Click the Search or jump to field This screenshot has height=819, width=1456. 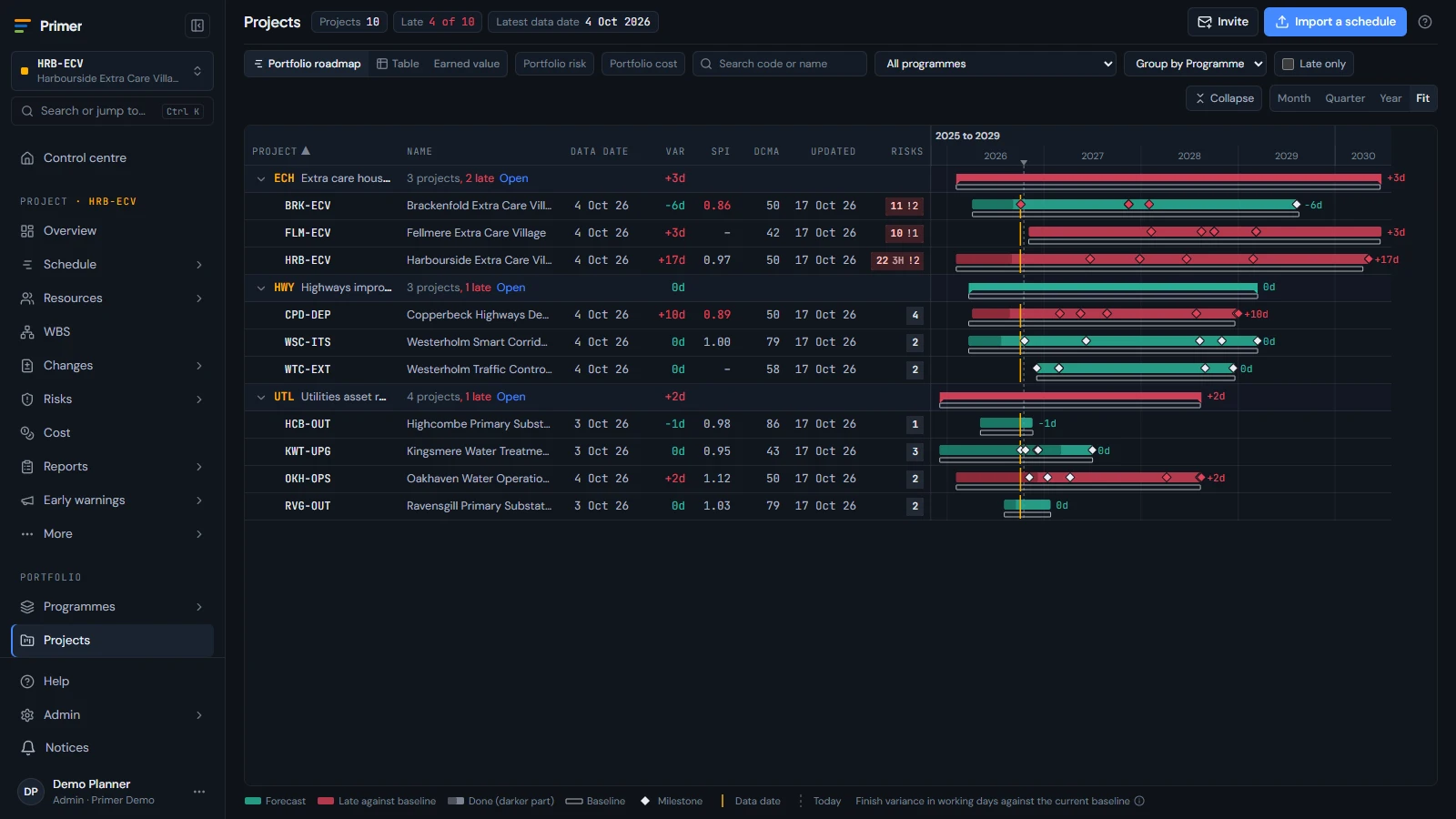coord(112,111)
